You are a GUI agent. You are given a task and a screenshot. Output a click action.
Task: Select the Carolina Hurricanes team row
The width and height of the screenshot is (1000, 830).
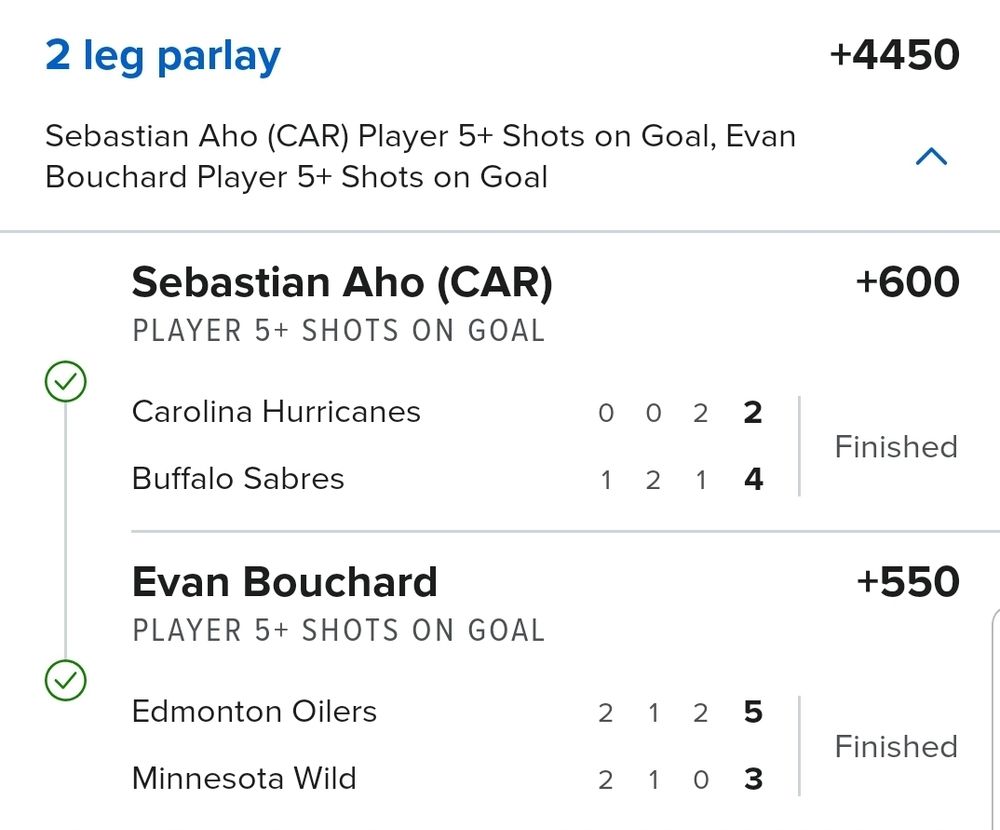276,412
